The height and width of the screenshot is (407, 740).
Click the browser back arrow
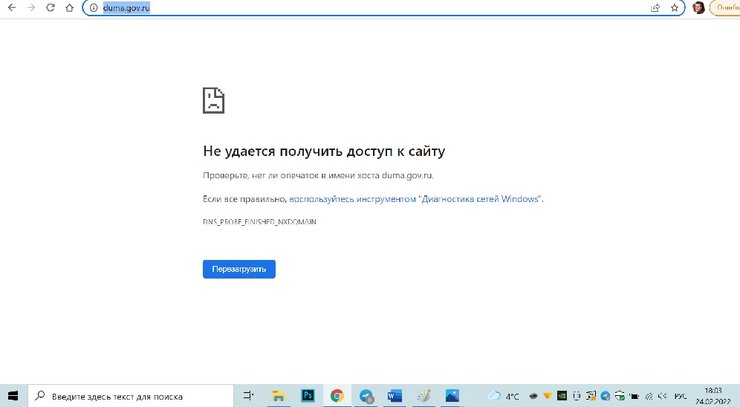click(11, 8)
